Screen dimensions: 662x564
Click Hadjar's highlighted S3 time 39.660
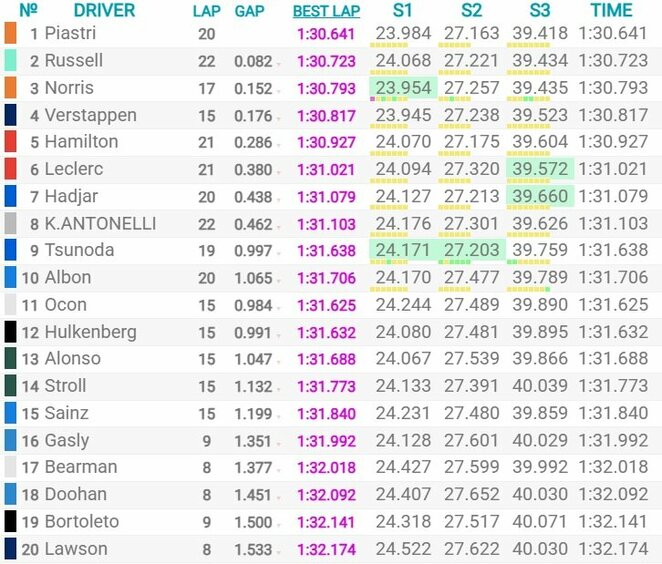pyautogui.click(x=541, y=196)
